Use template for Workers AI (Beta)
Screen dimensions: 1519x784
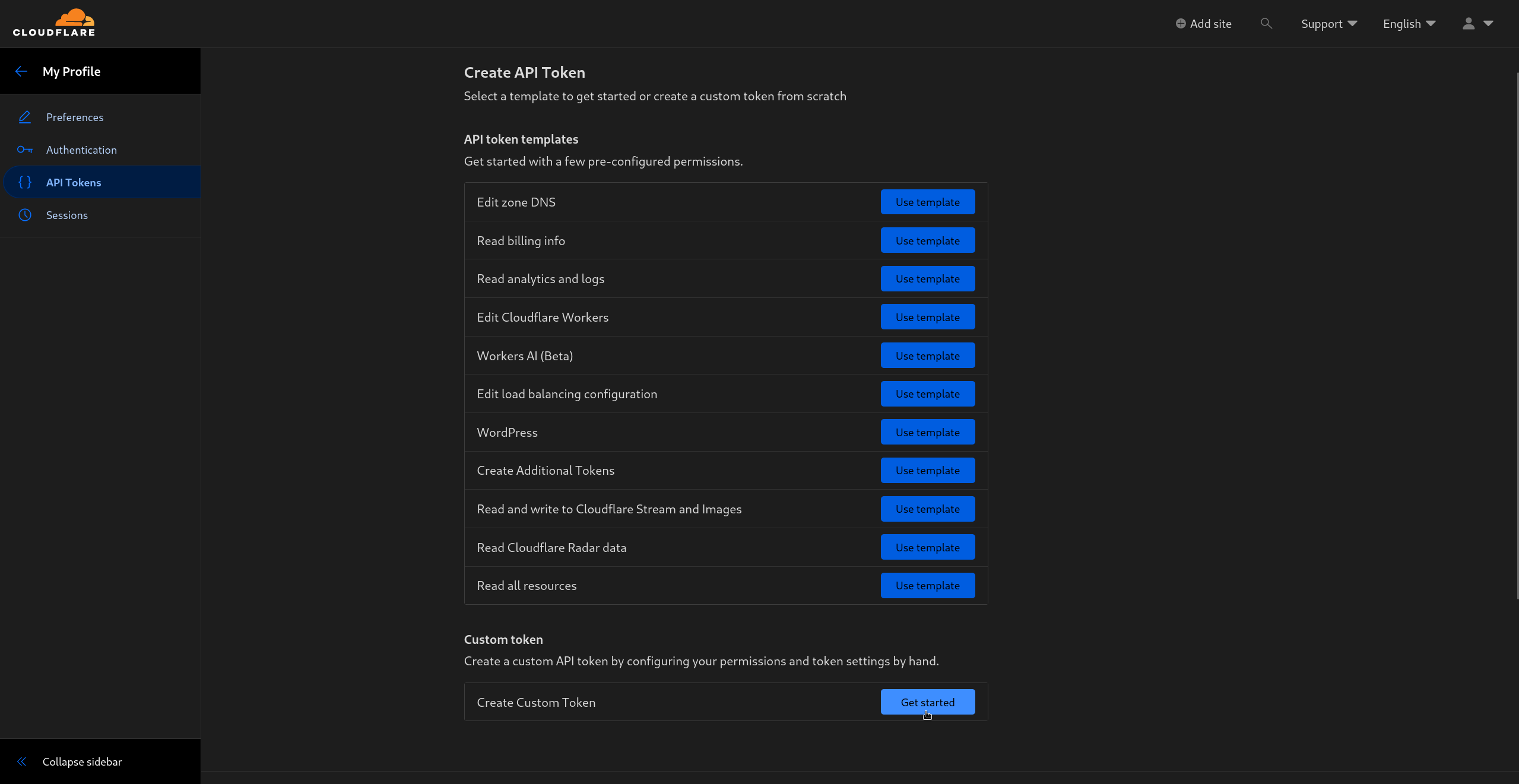tap(927, 355)
